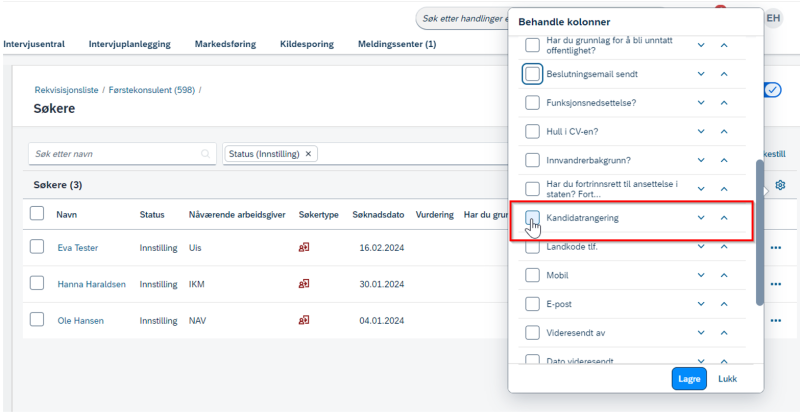
Task: Click the search magnifier in name field
Action: (206, 154)
